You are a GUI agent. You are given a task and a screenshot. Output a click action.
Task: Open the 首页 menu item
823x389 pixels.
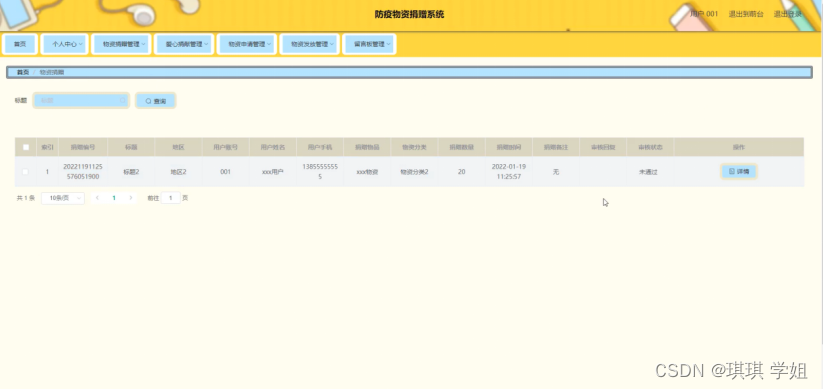[x=20, y=45]
